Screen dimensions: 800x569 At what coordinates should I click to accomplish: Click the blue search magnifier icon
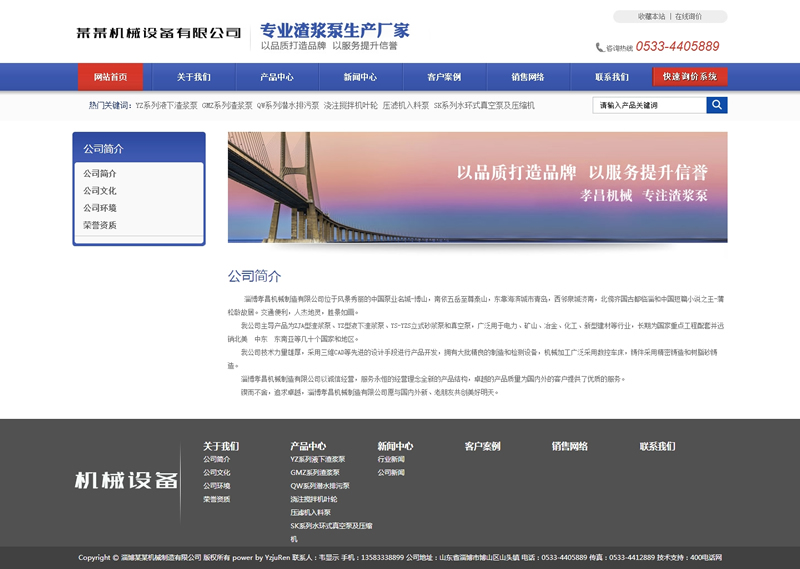point(716,105)
